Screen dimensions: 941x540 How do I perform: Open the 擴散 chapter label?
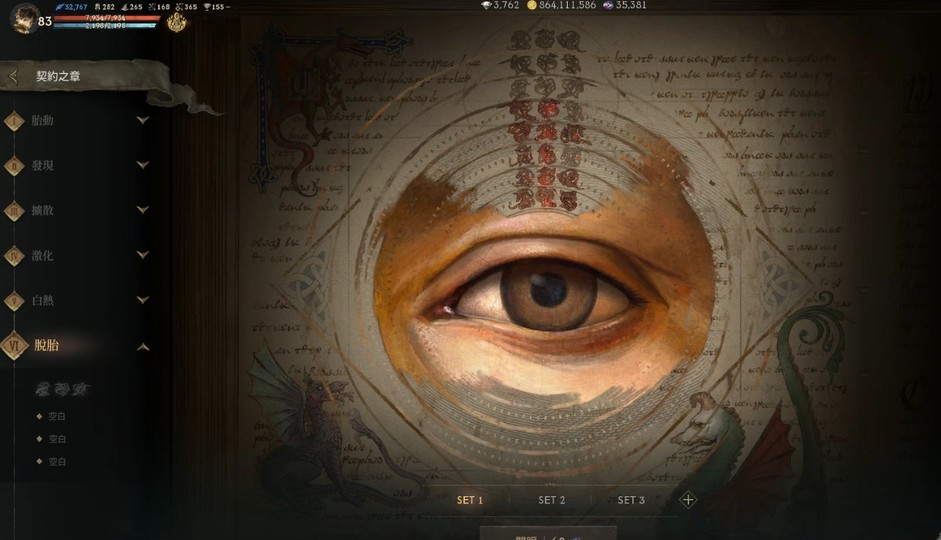pyautogui.click(x=43, y=211)
